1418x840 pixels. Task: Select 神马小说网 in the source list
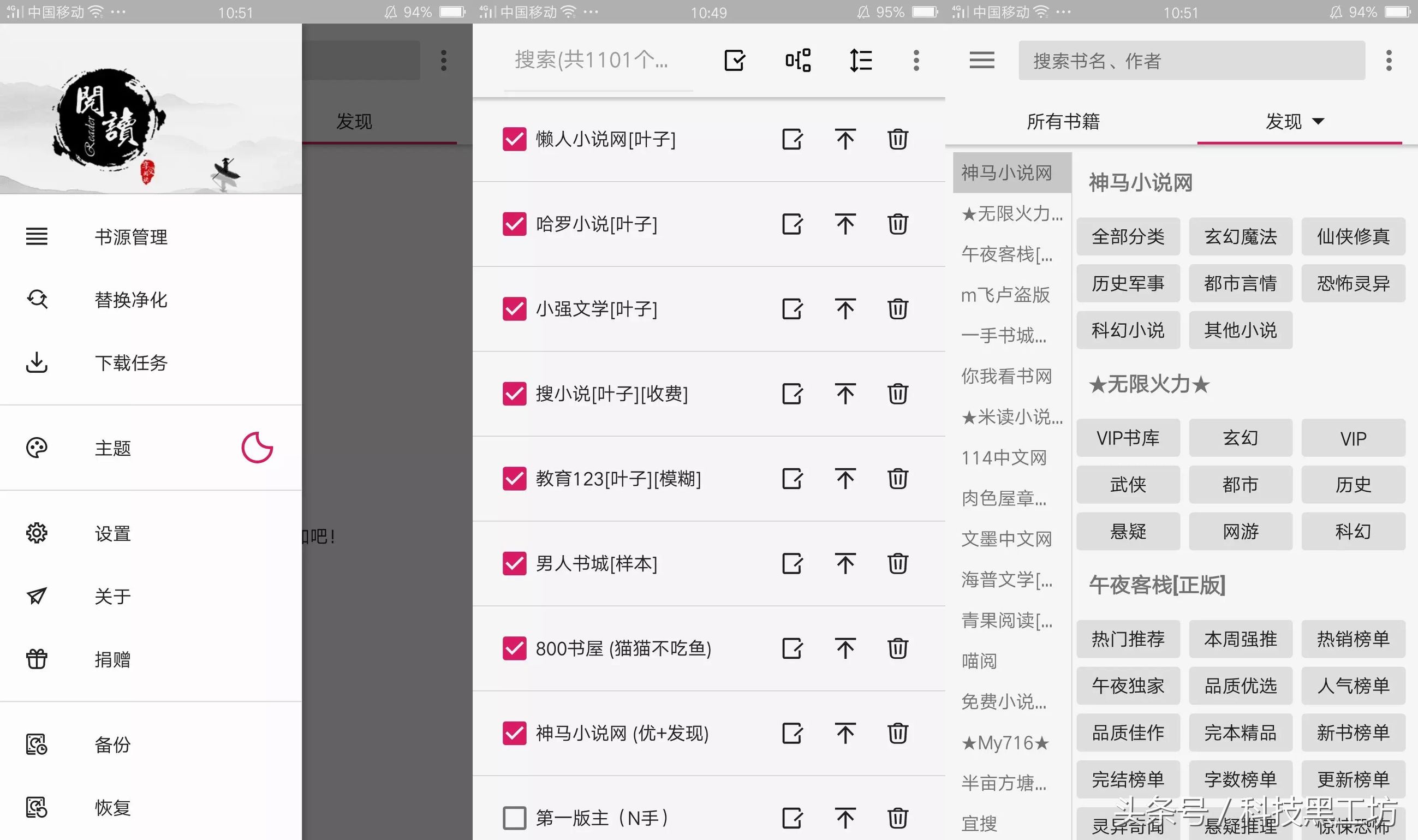tap(1011, 172)
